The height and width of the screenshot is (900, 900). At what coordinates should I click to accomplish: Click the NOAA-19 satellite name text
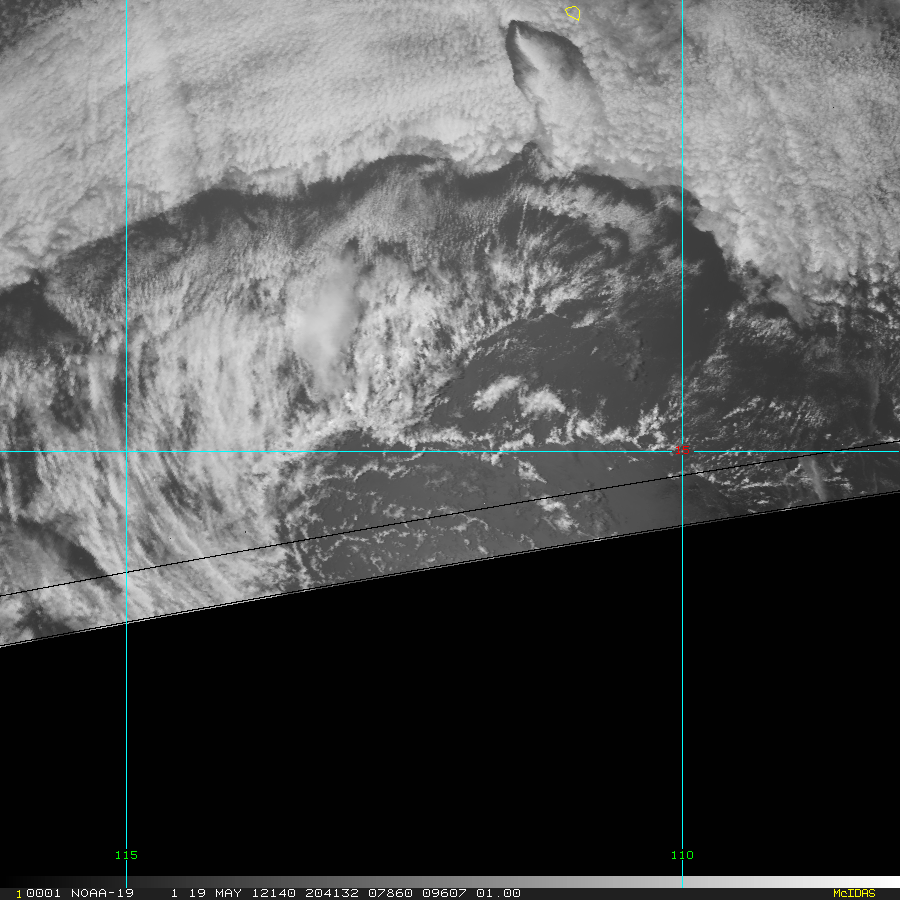point(102,893)
